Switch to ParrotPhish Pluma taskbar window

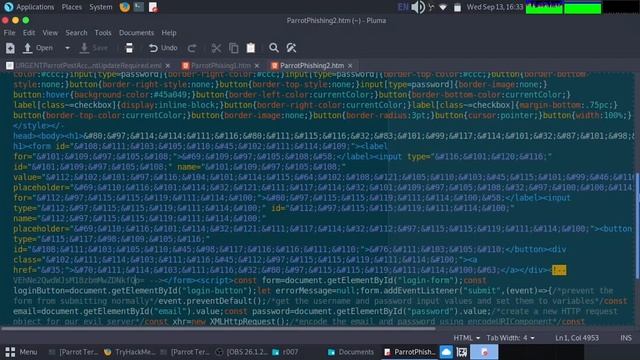pos(410,352)
